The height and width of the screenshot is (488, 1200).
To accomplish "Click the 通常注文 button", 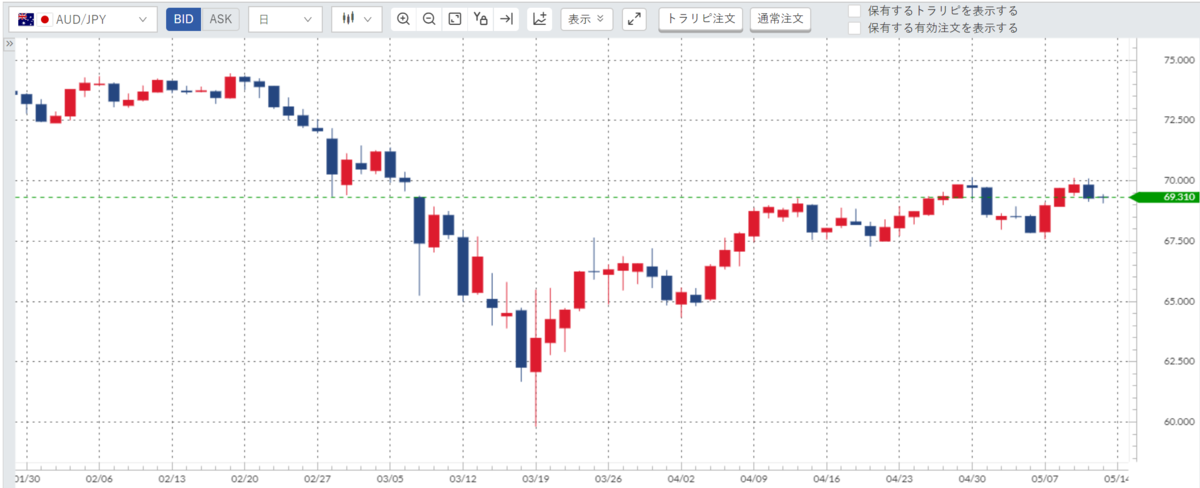I will pyautogui.click(x=780, y=18).
